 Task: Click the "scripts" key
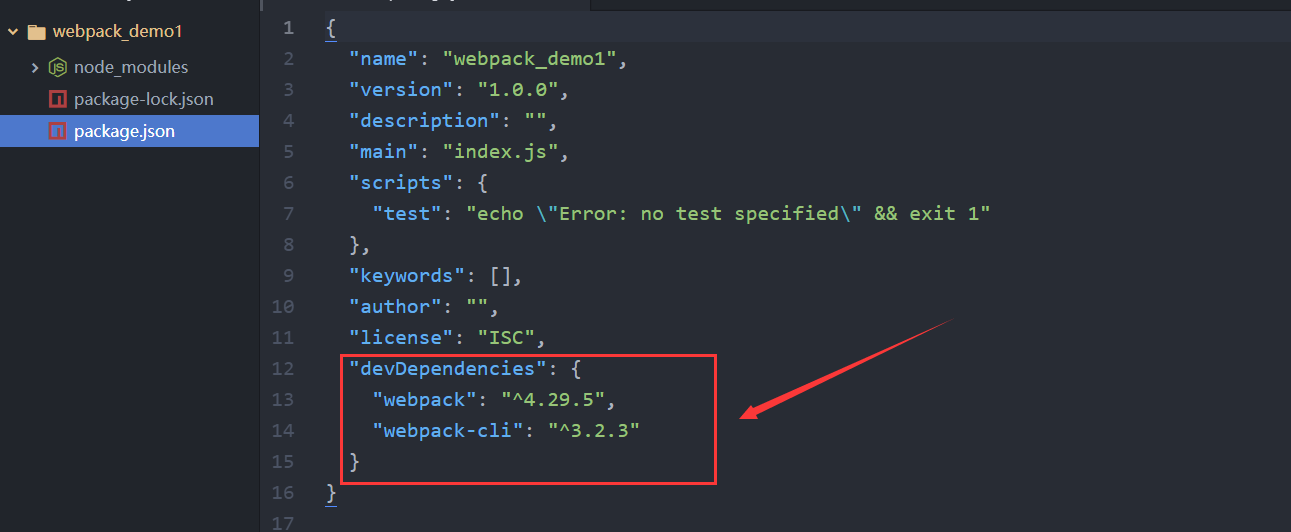pos(402,183)
